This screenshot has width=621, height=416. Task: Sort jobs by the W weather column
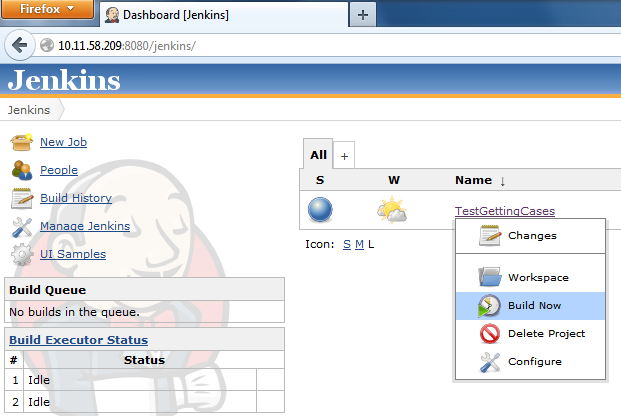[394, 180]
